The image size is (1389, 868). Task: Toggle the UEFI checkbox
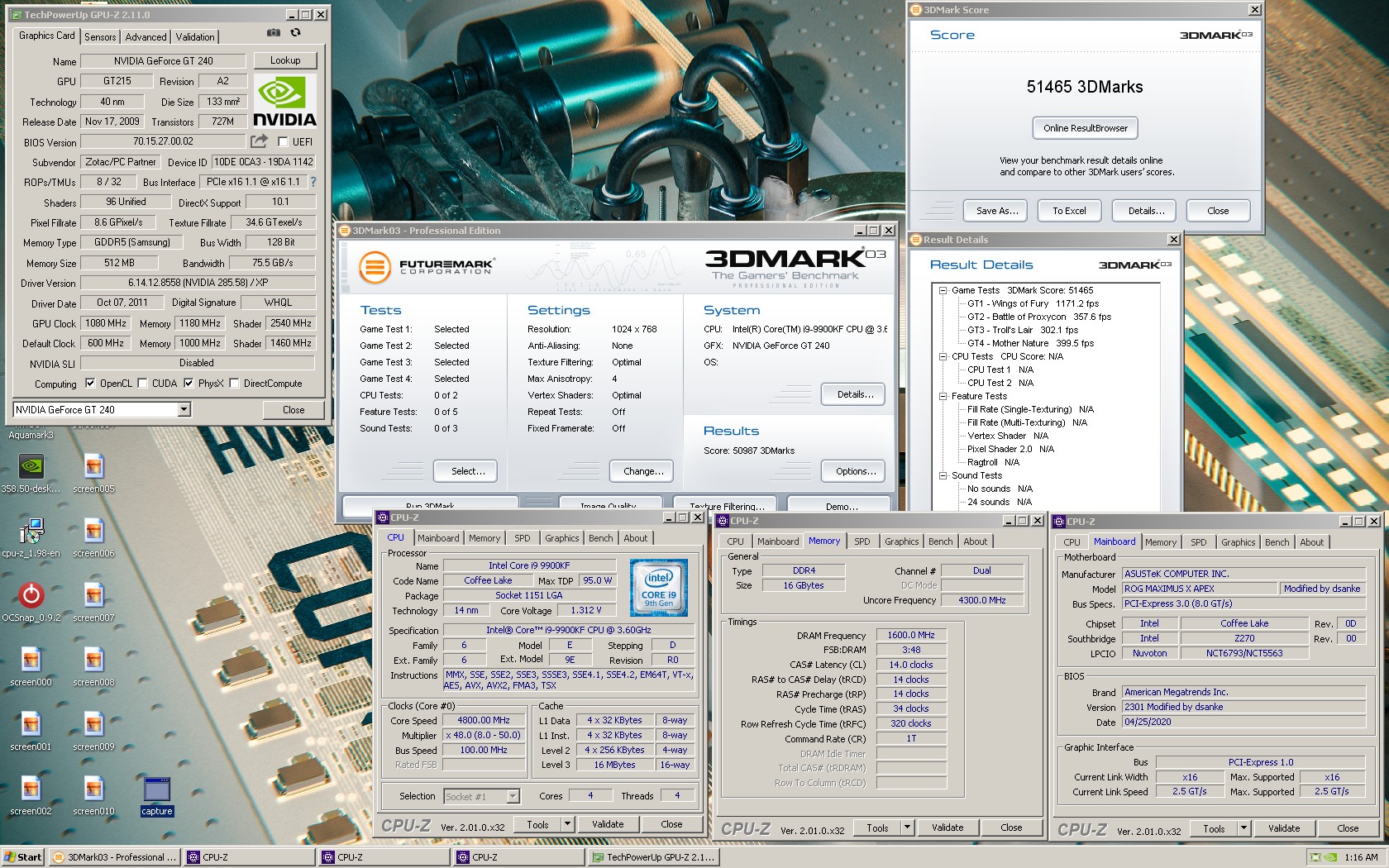283,142
